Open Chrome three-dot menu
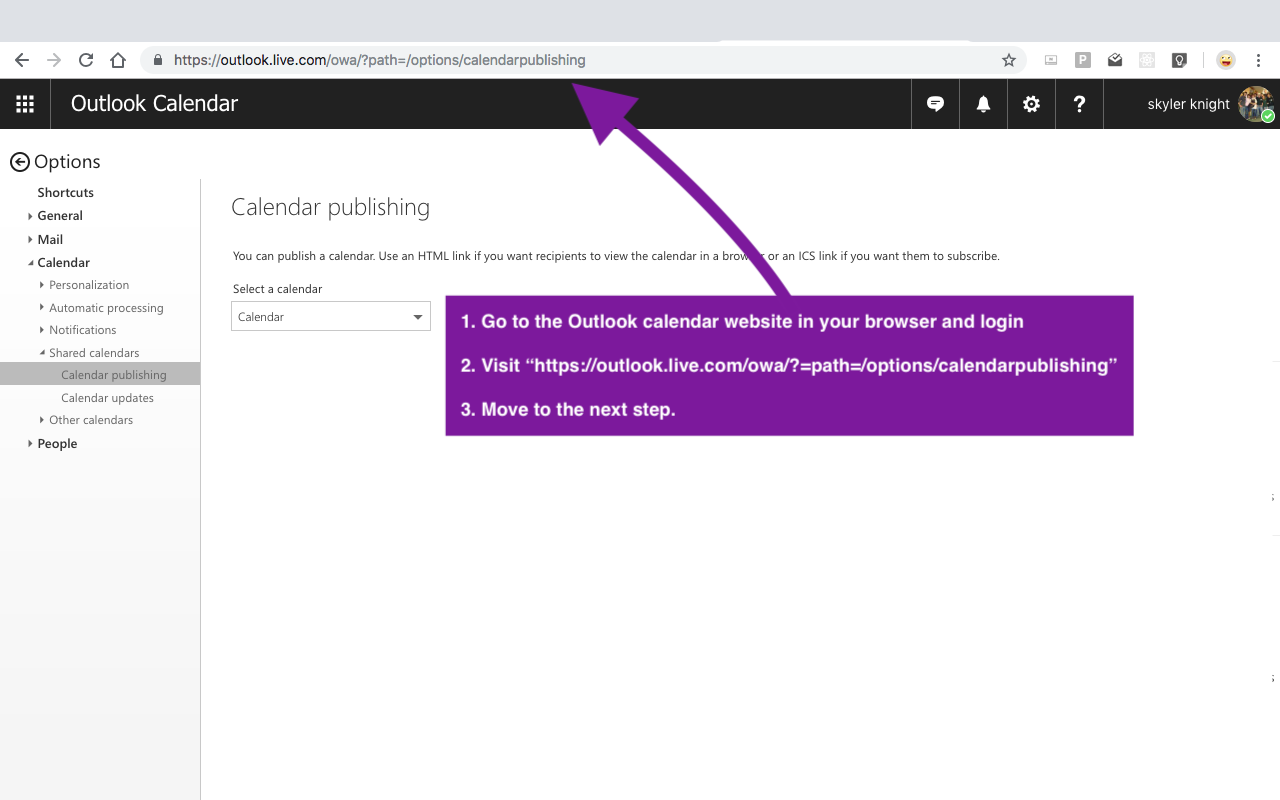Screen dimensions: 1280x800 click(x=1258, y=60)
